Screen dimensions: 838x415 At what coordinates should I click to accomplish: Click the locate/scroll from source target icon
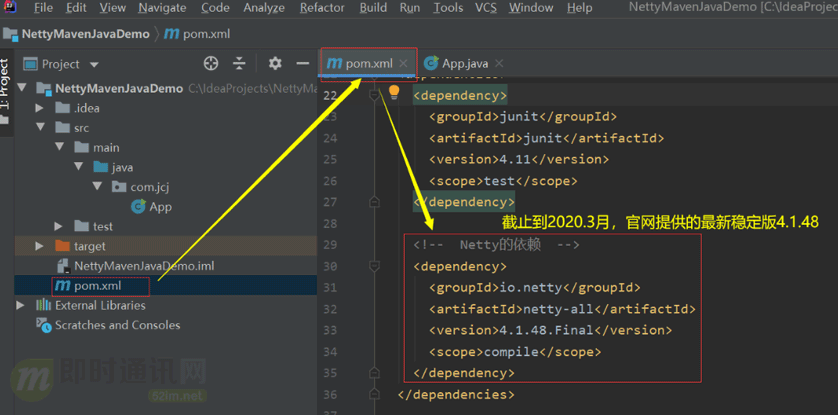(x=211, y=64)
